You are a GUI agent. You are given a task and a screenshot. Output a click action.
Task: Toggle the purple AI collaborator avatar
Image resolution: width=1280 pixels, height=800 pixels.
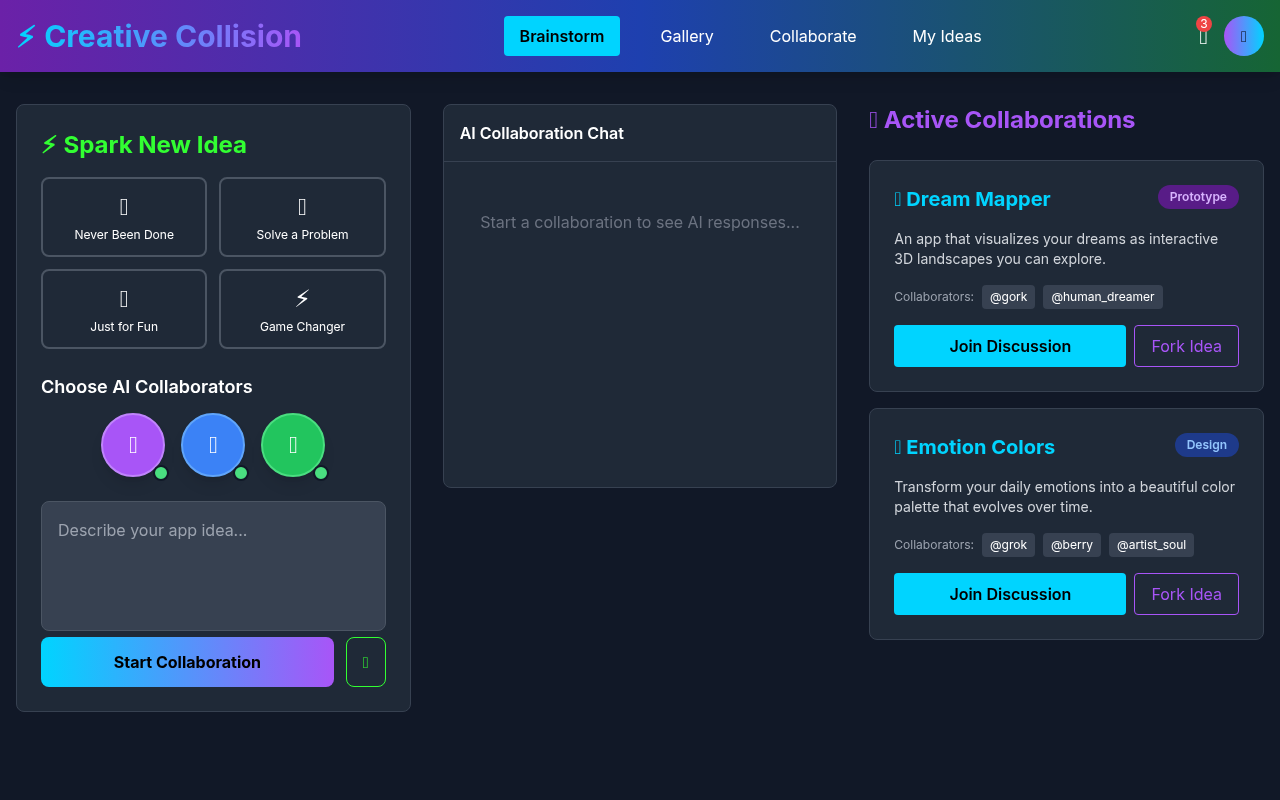[133, 445]
